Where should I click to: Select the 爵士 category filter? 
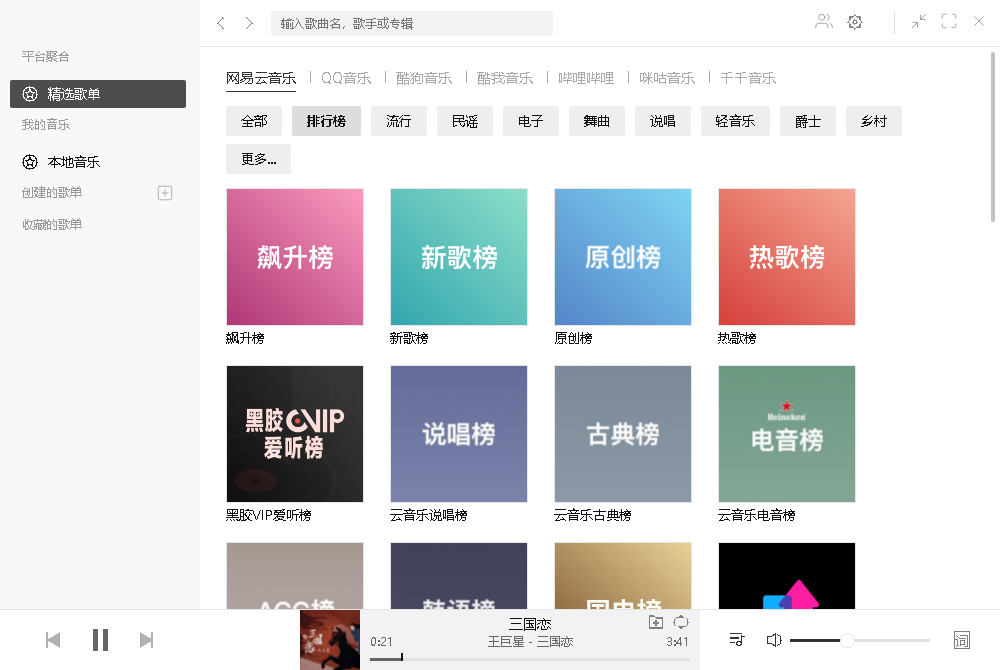coord(808,121)
